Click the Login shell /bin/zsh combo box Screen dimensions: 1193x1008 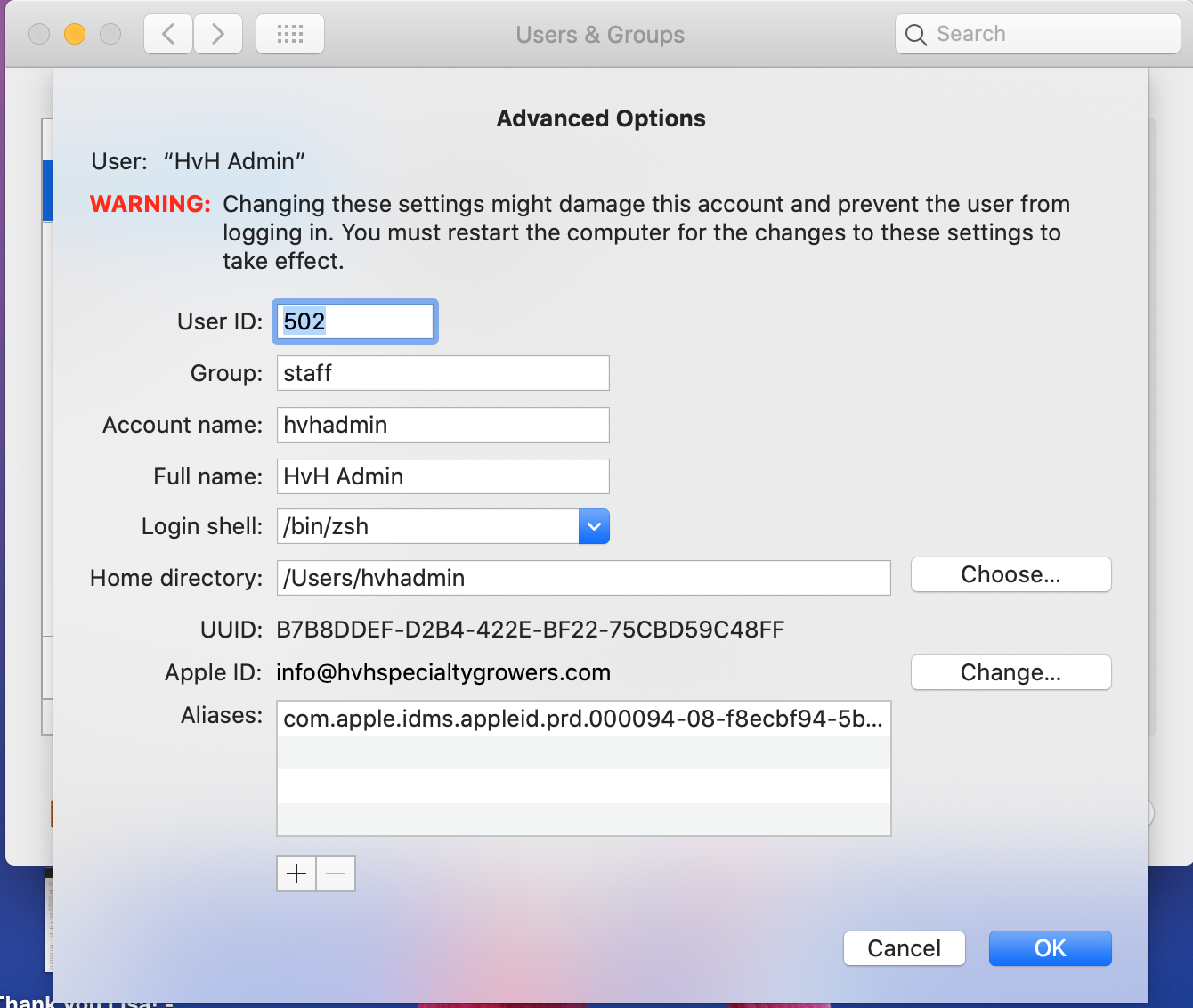[x=427, y=526]
